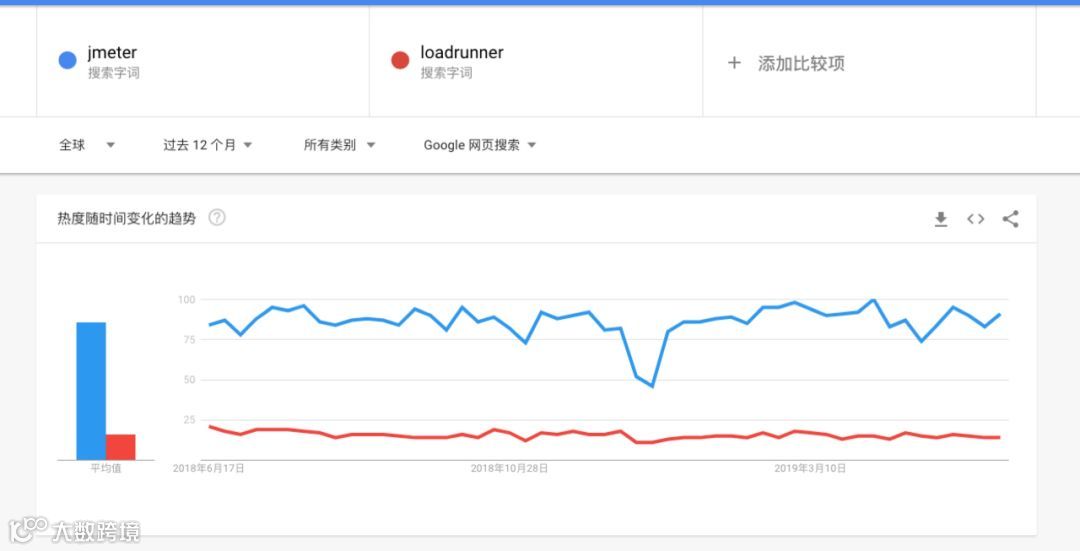The height and width of the screenshot is (551, 1080).
Task: Click the embed code icon
Action: 975,219
